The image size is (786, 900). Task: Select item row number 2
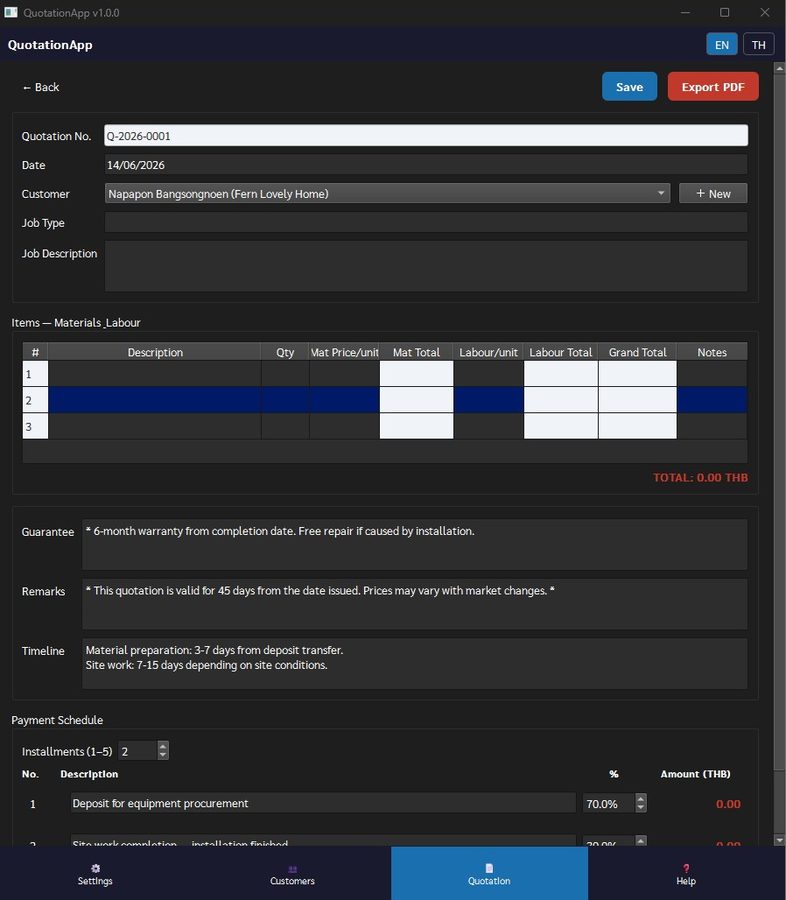[x=35, y=400]
